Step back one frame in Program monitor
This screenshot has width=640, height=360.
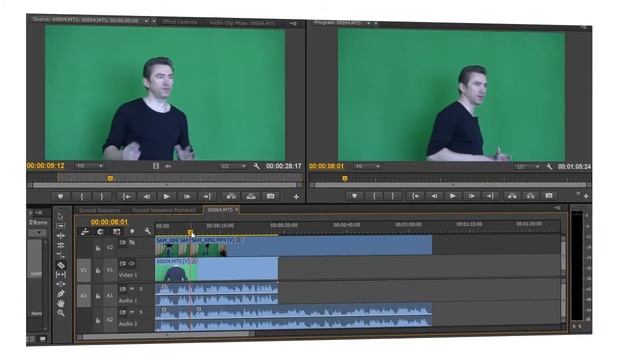(x=434, y=196)
